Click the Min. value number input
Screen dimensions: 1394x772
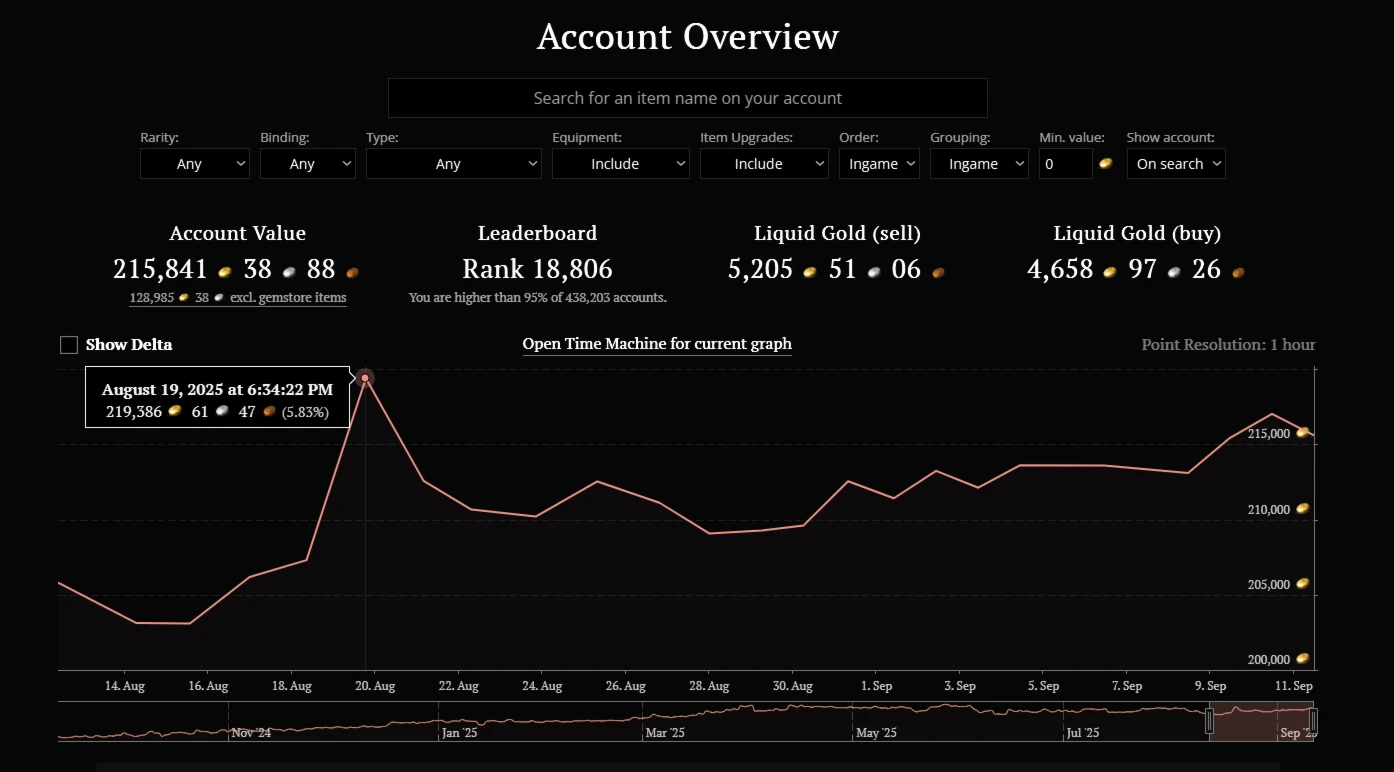click(1065, 164)
